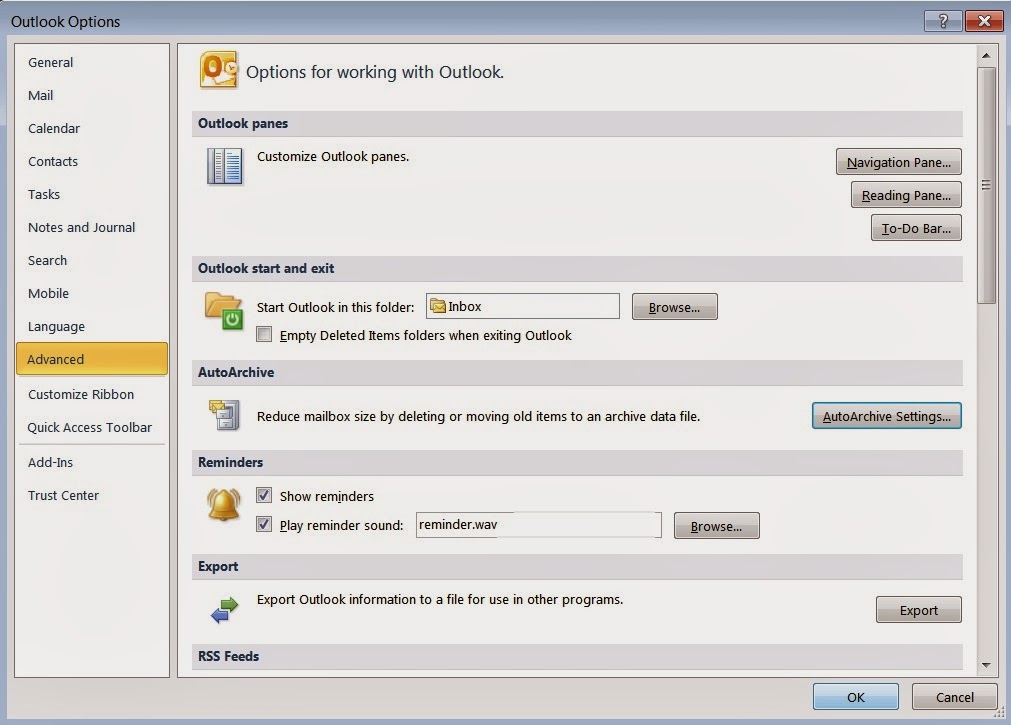Image resolution: width=1011 pixels, height=725 pixels.
Task: Click the To-Do Bar button
Action: pyautogui.click(x=916, y=228)
